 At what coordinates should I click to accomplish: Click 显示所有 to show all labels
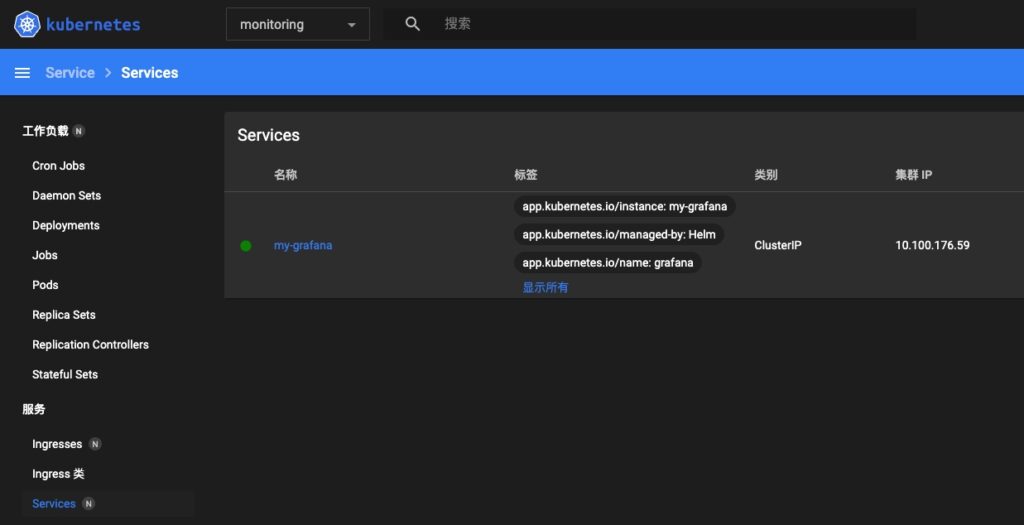pyautogui.click(x=545, y=287)
